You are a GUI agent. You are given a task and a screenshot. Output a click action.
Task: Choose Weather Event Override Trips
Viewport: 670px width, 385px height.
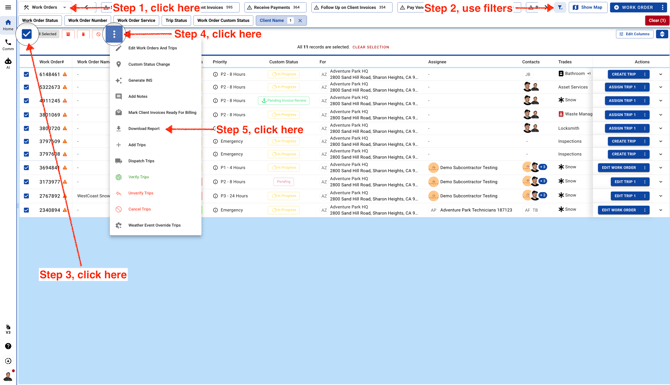point(156,225)
